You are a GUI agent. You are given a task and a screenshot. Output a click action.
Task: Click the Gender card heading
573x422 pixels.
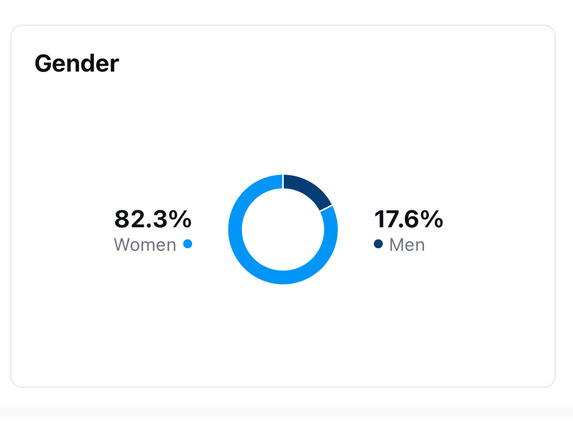tap(77, 64)
